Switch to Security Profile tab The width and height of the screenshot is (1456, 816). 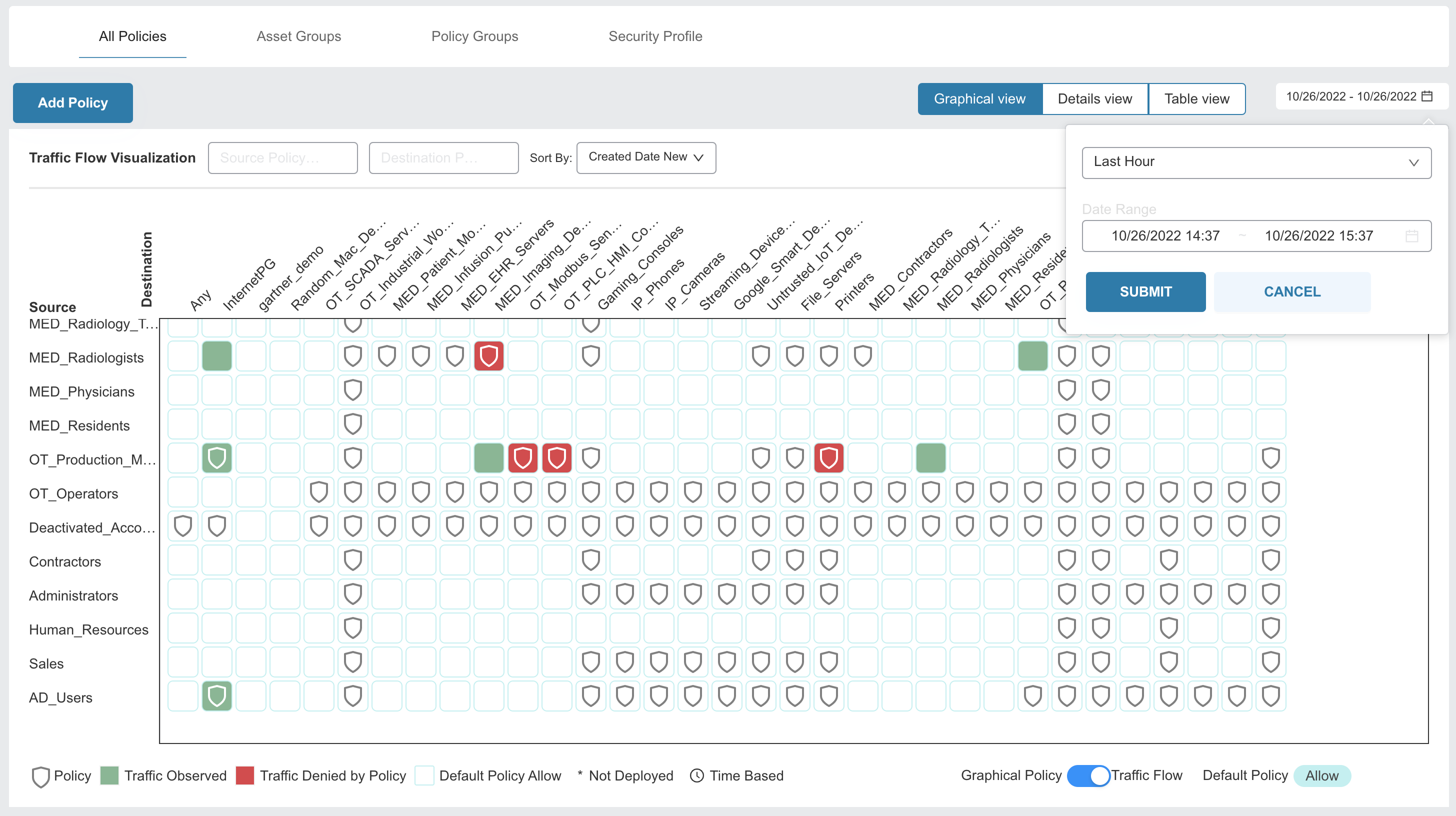pos(654,36)
